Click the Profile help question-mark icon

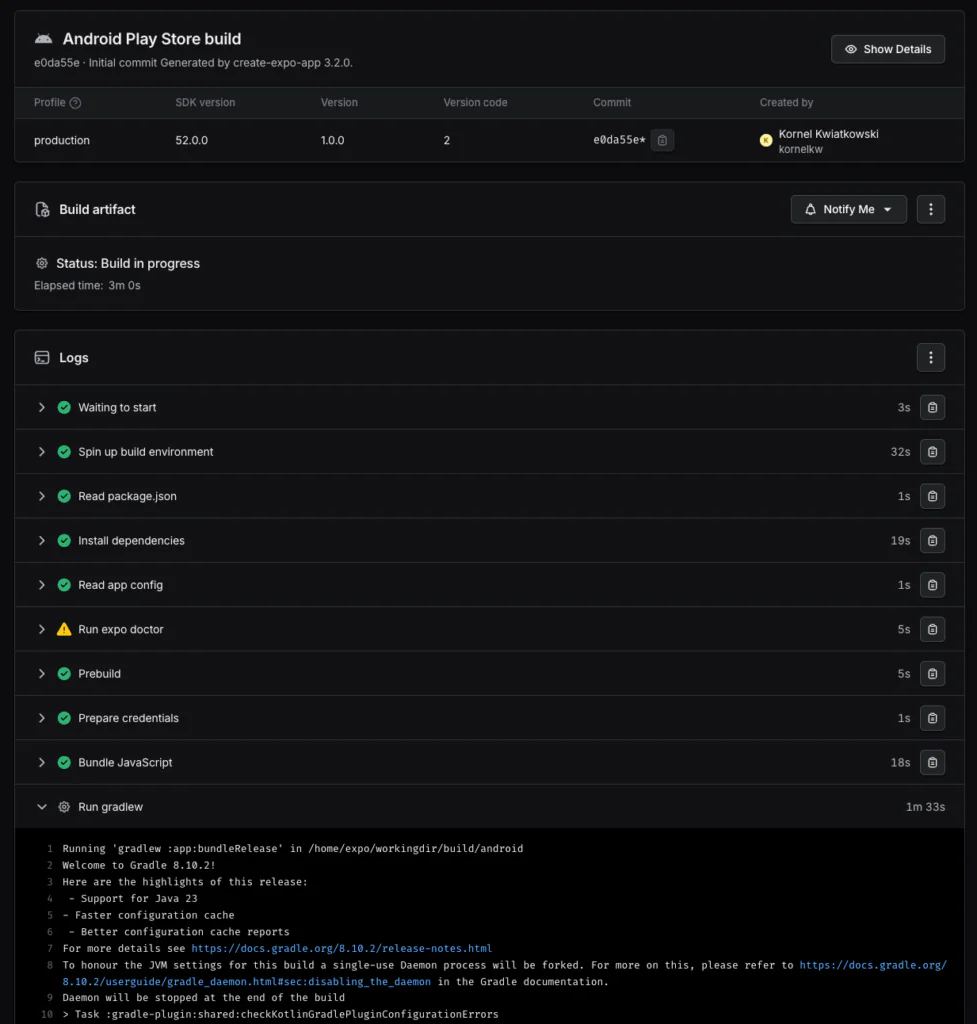(x=75, y=103)
